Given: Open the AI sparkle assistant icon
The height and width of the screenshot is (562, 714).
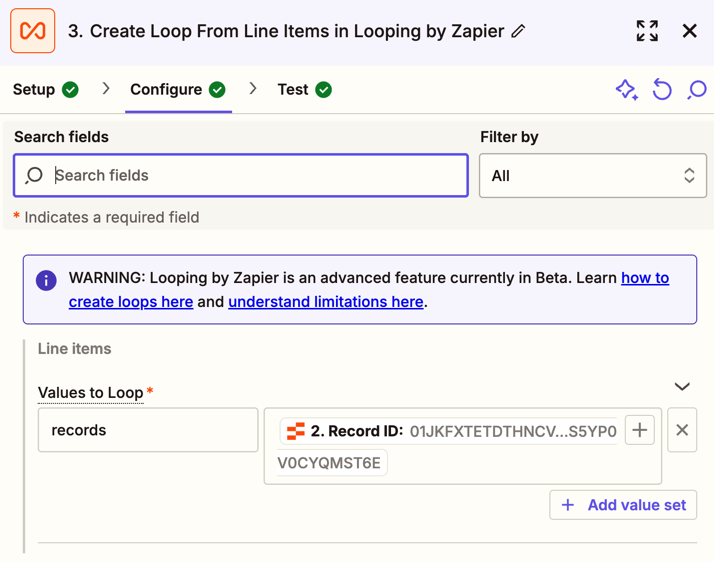Looking at the screenshot, I should [627, 89].
